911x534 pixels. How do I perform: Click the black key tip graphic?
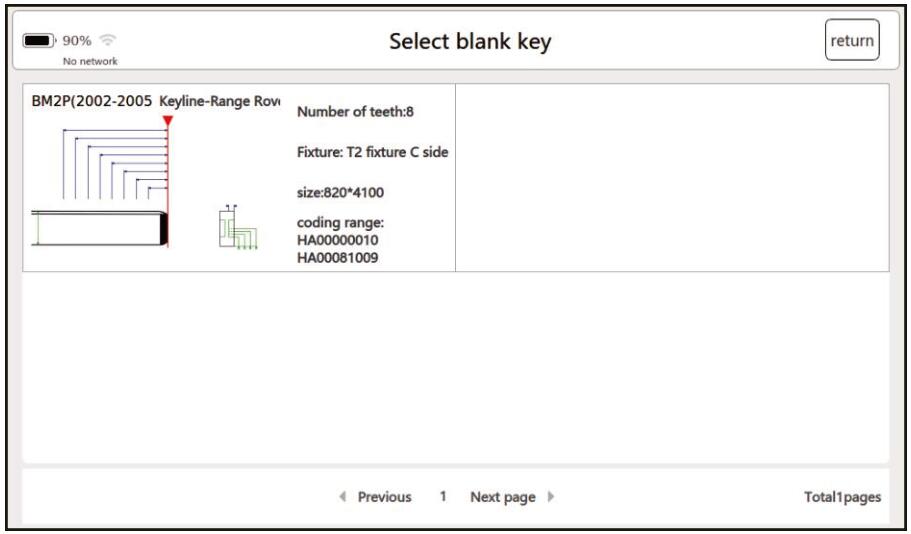[164, 228]
